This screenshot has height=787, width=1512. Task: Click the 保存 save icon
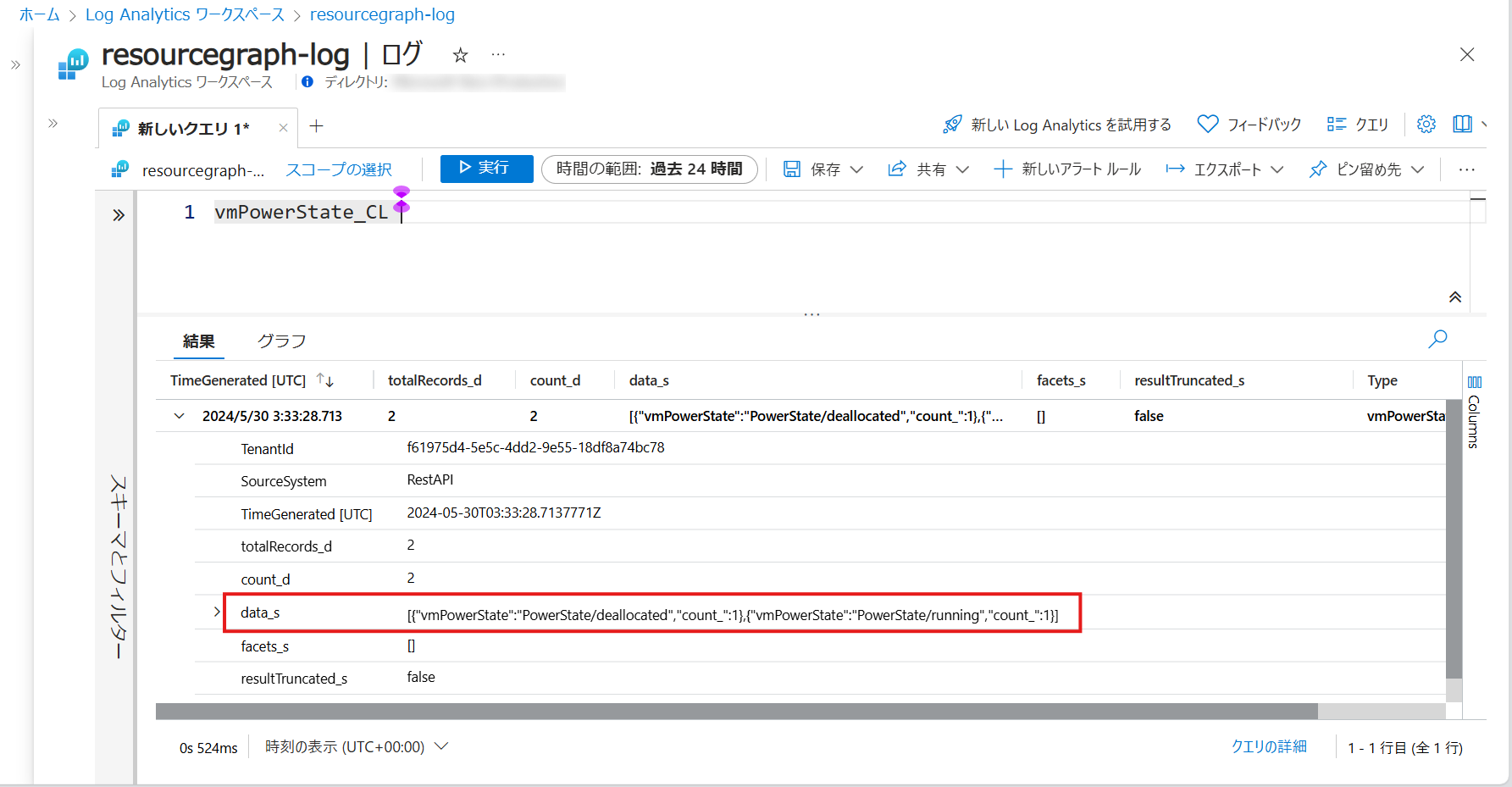pyautogui.click(x=792, y=169)
